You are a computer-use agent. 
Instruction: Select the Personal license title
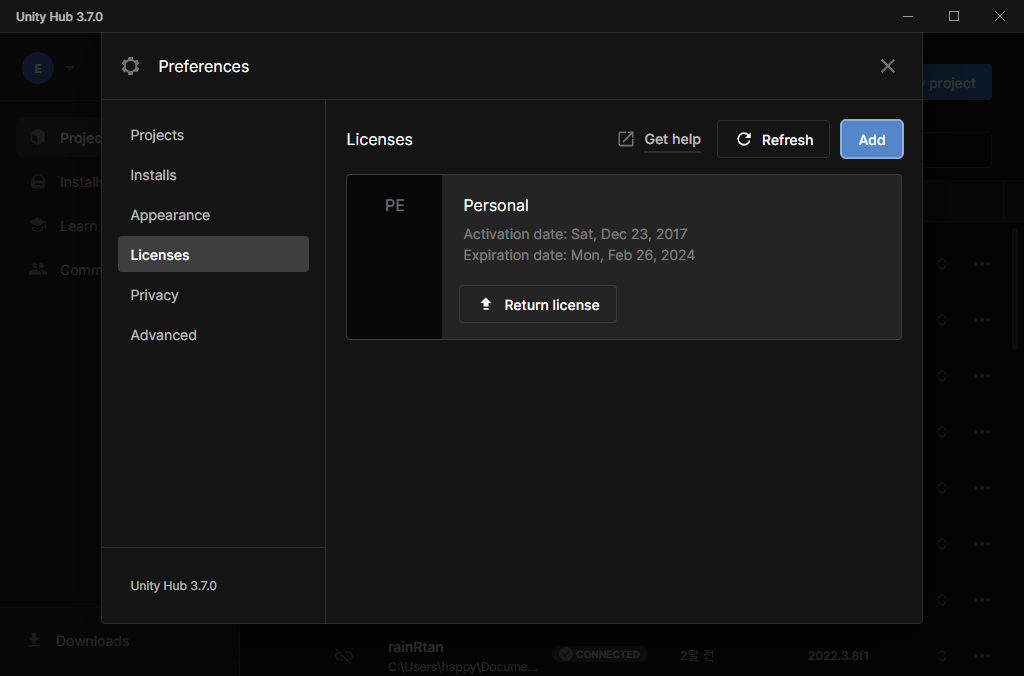(x=496, y=205)
